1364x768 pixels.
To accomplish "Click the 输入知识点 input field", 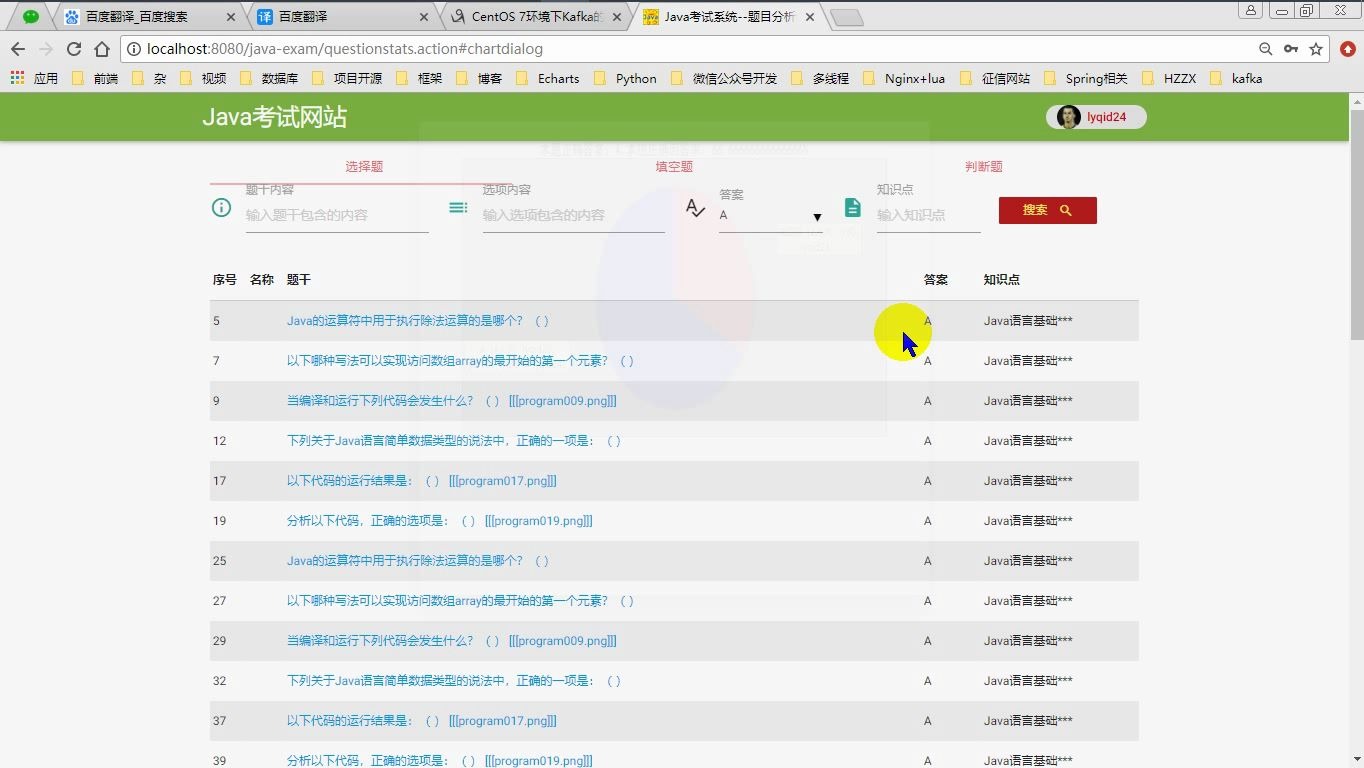I will tap(927, 214).
